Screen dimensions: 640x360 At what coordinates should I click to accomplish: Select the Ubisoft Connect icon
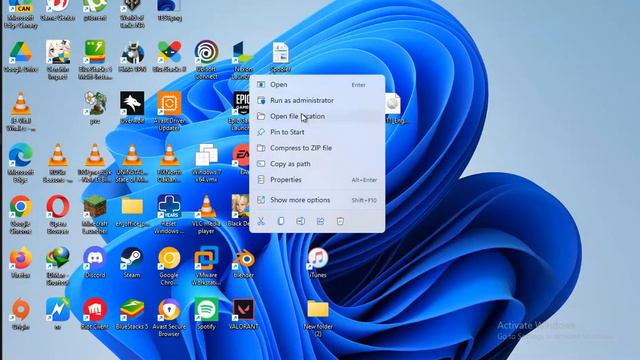(207, 60)
